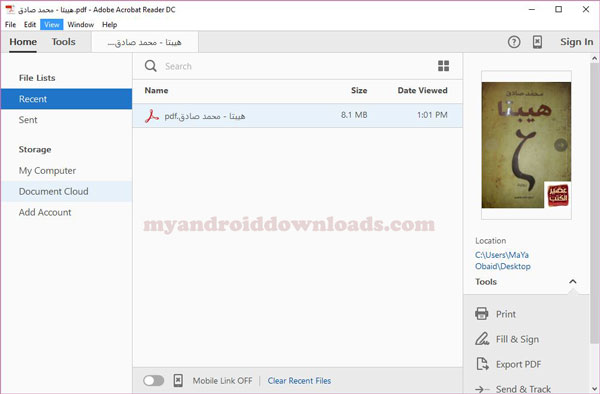Open the File menu
Screen dimensions: 600x394
10,24
